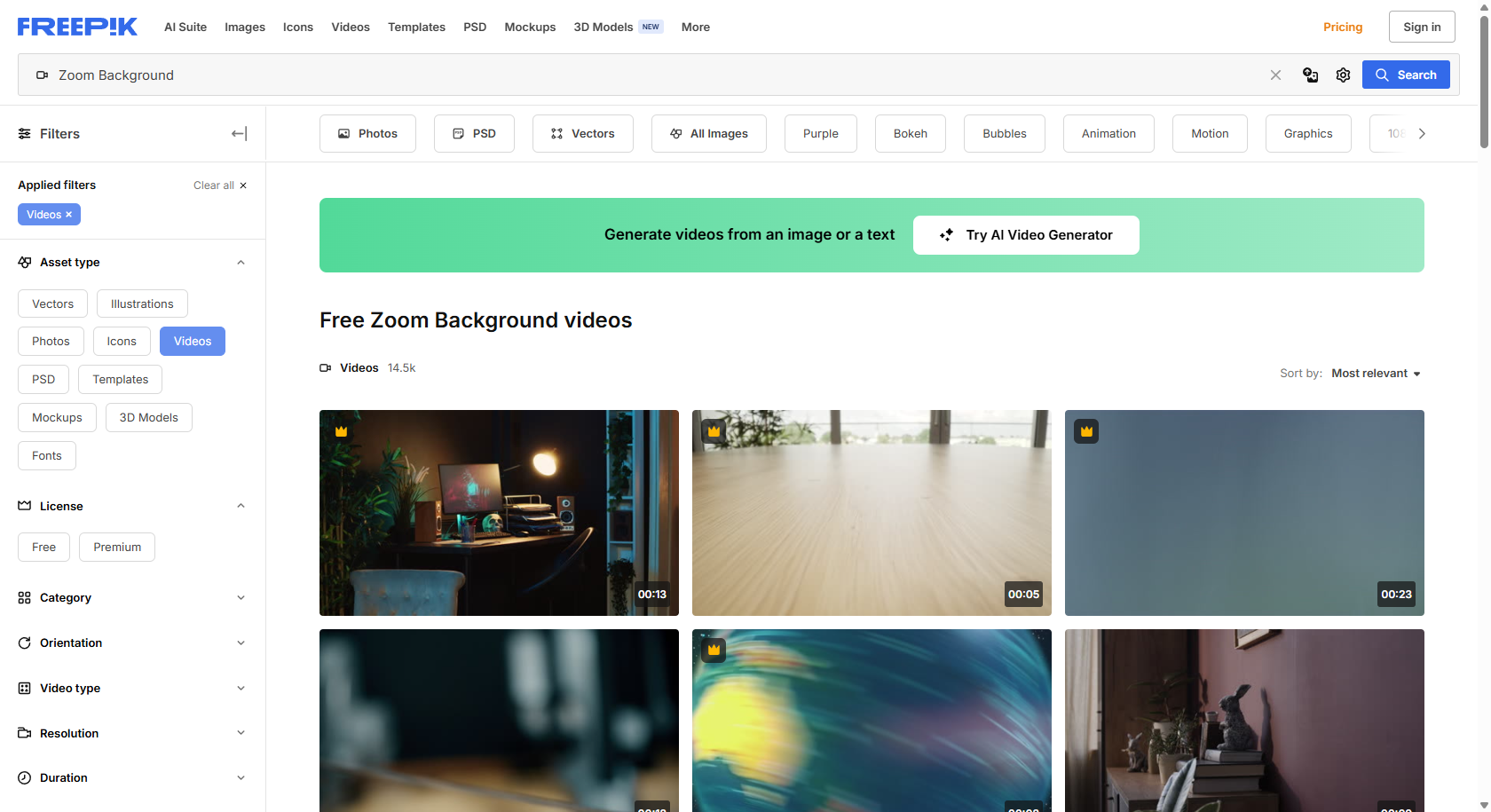Open the search-by-image icon
Screen dimensions: 1491x812
tap(1310, 75)
